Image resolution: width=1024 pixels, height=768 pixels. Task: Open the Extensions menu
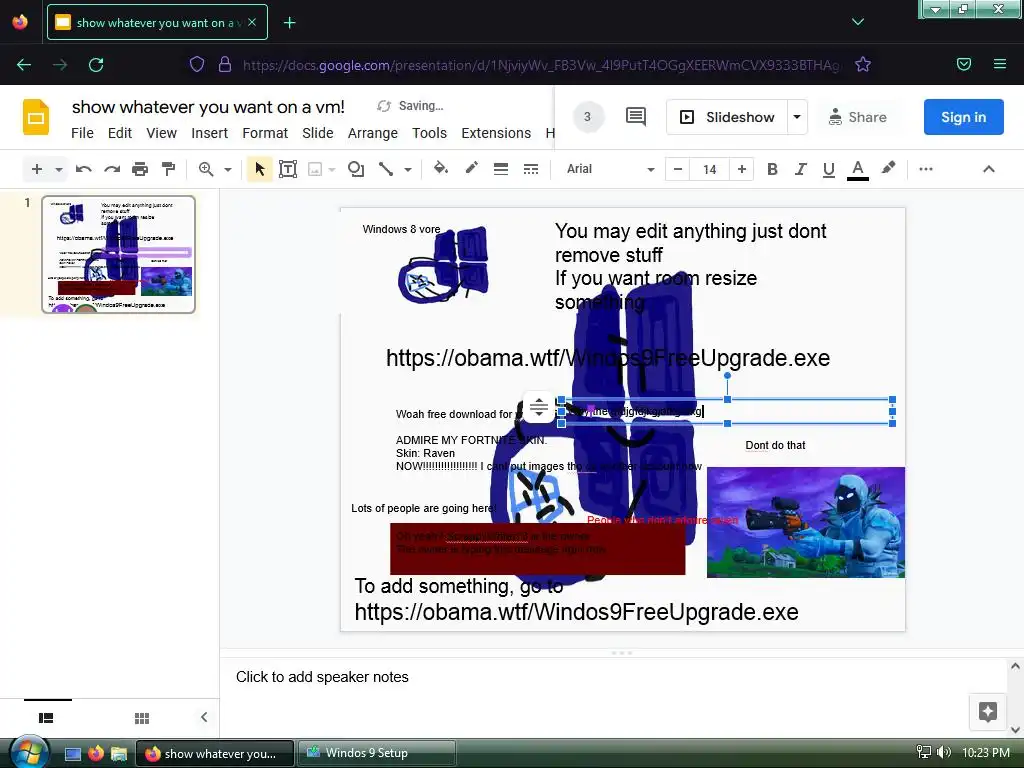[496, 133]
